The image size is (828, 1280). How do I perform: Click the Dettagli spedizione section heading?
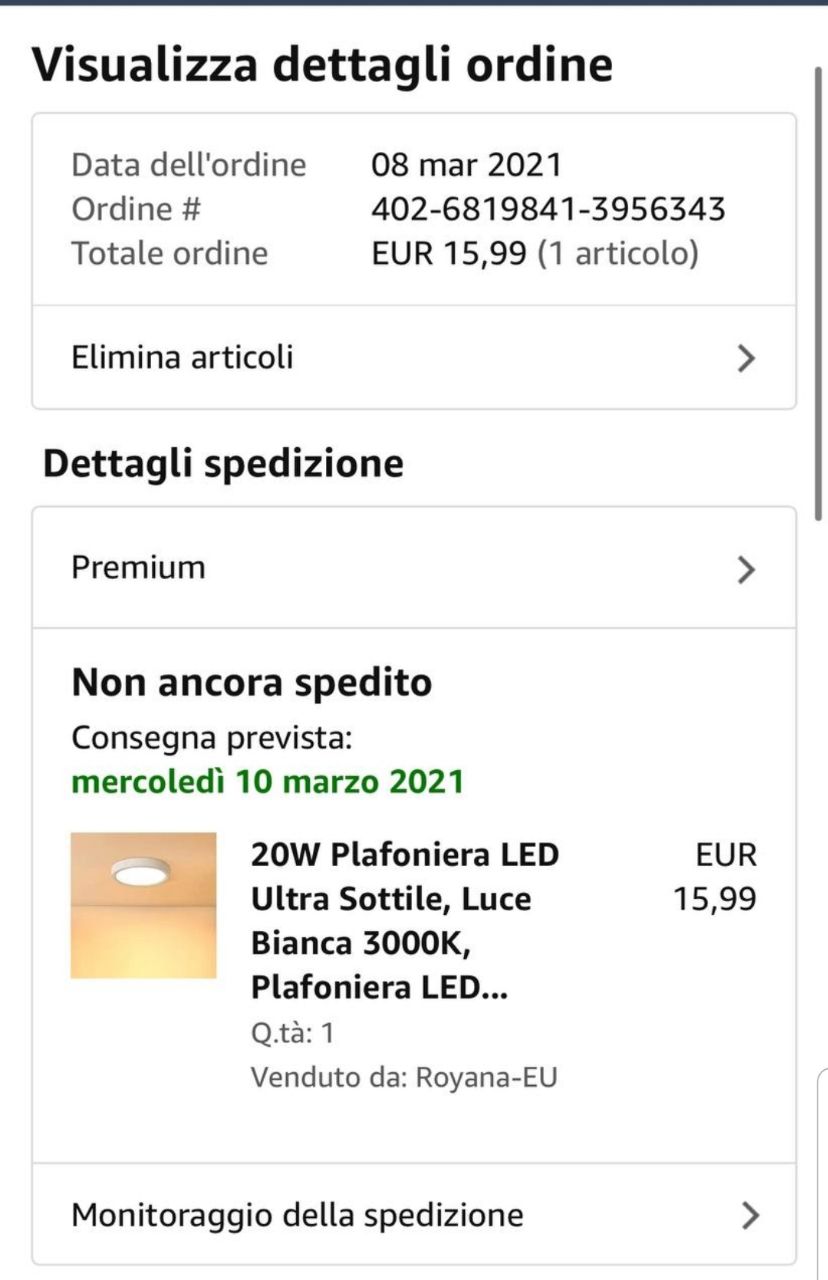click(x=223, y=463)
